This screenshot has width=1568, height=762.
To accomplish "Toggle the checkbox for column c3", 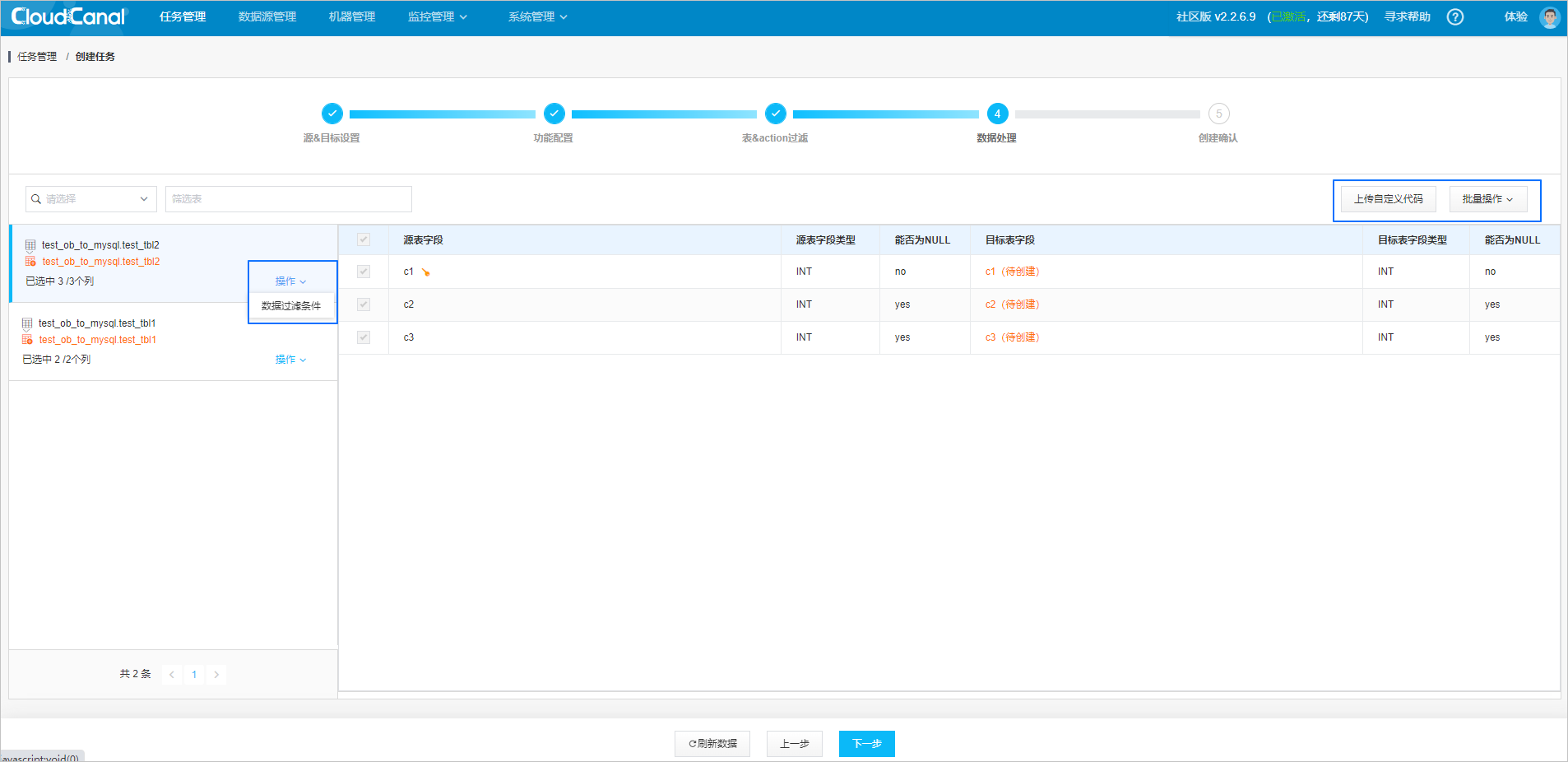I will click(363, 337).
